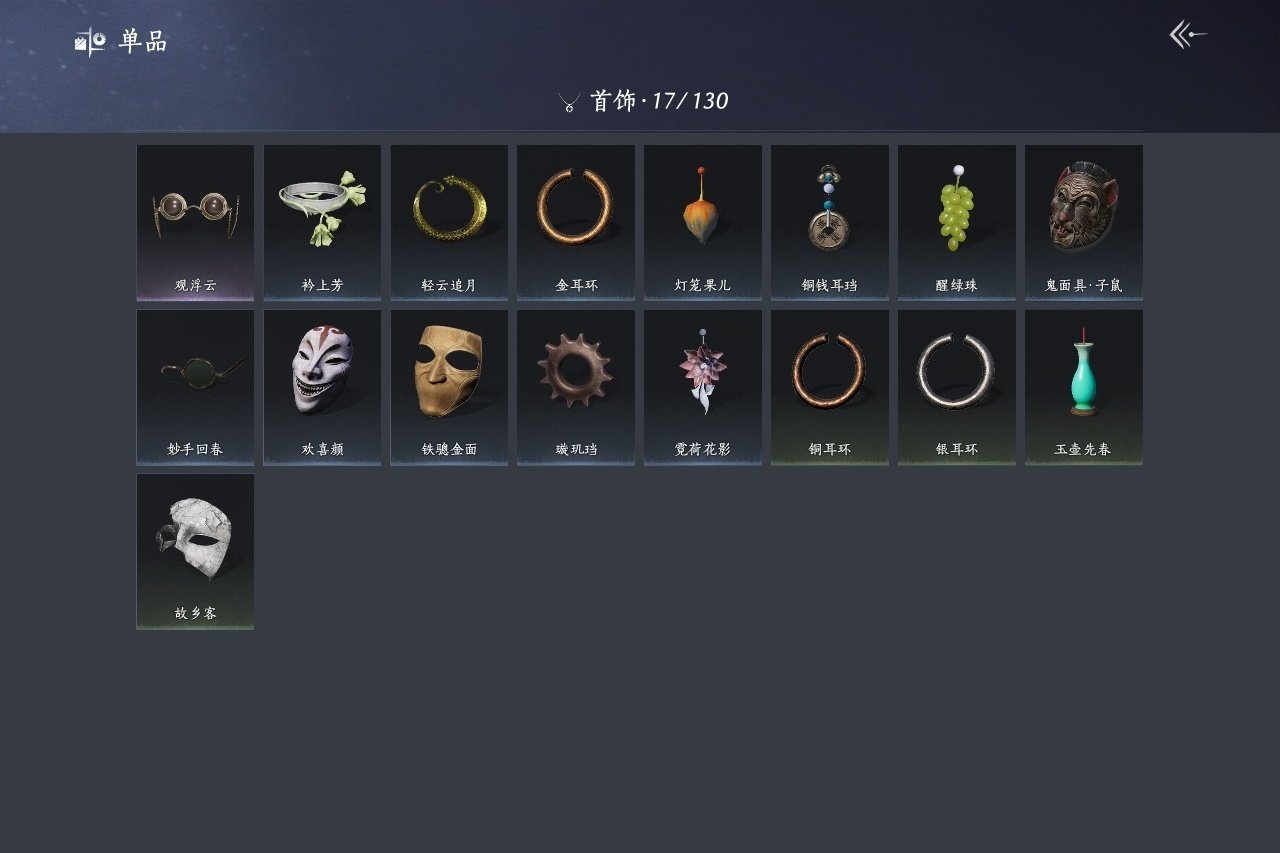The height and width of the screenshot is (853, 1280).
Task: Open the 灯笼果儿 lantern fruit earring
Action: coord(703,222)
